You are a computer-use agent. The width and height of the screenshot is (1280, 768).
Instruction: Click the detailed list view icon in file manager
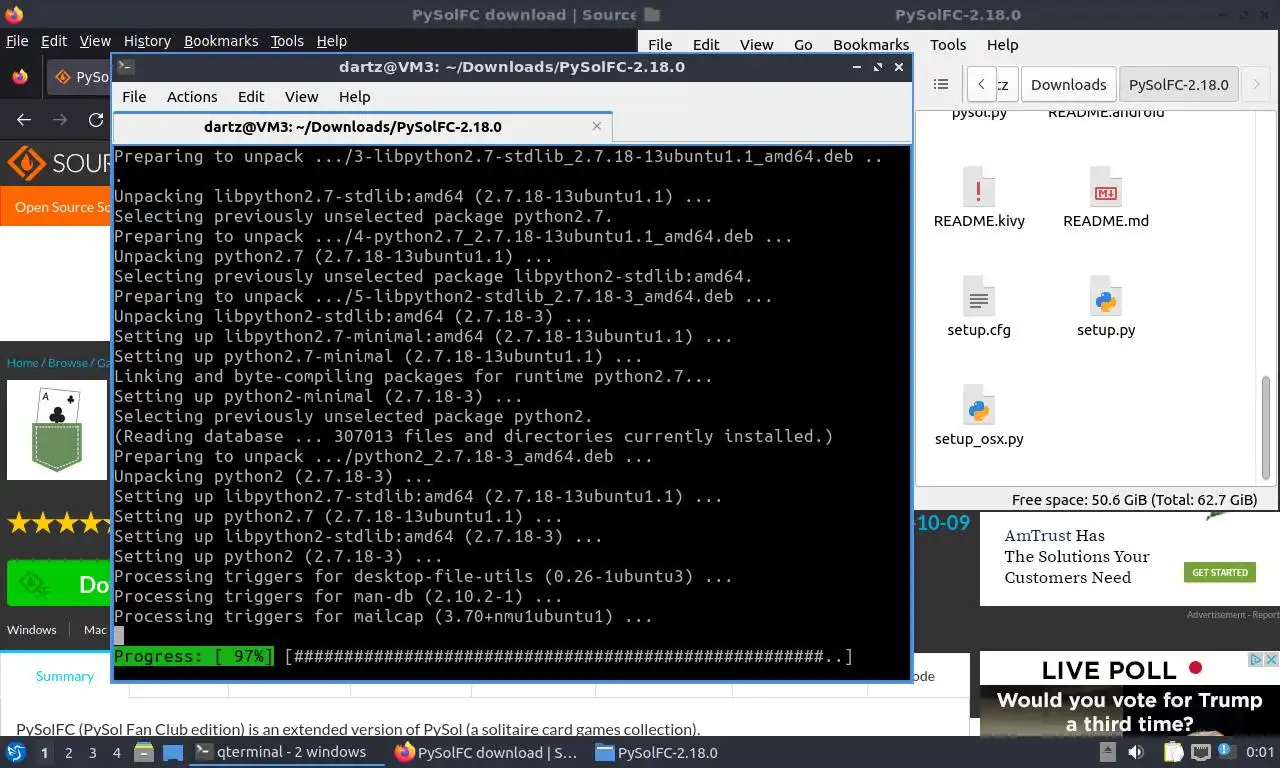[x=940, y=84]
